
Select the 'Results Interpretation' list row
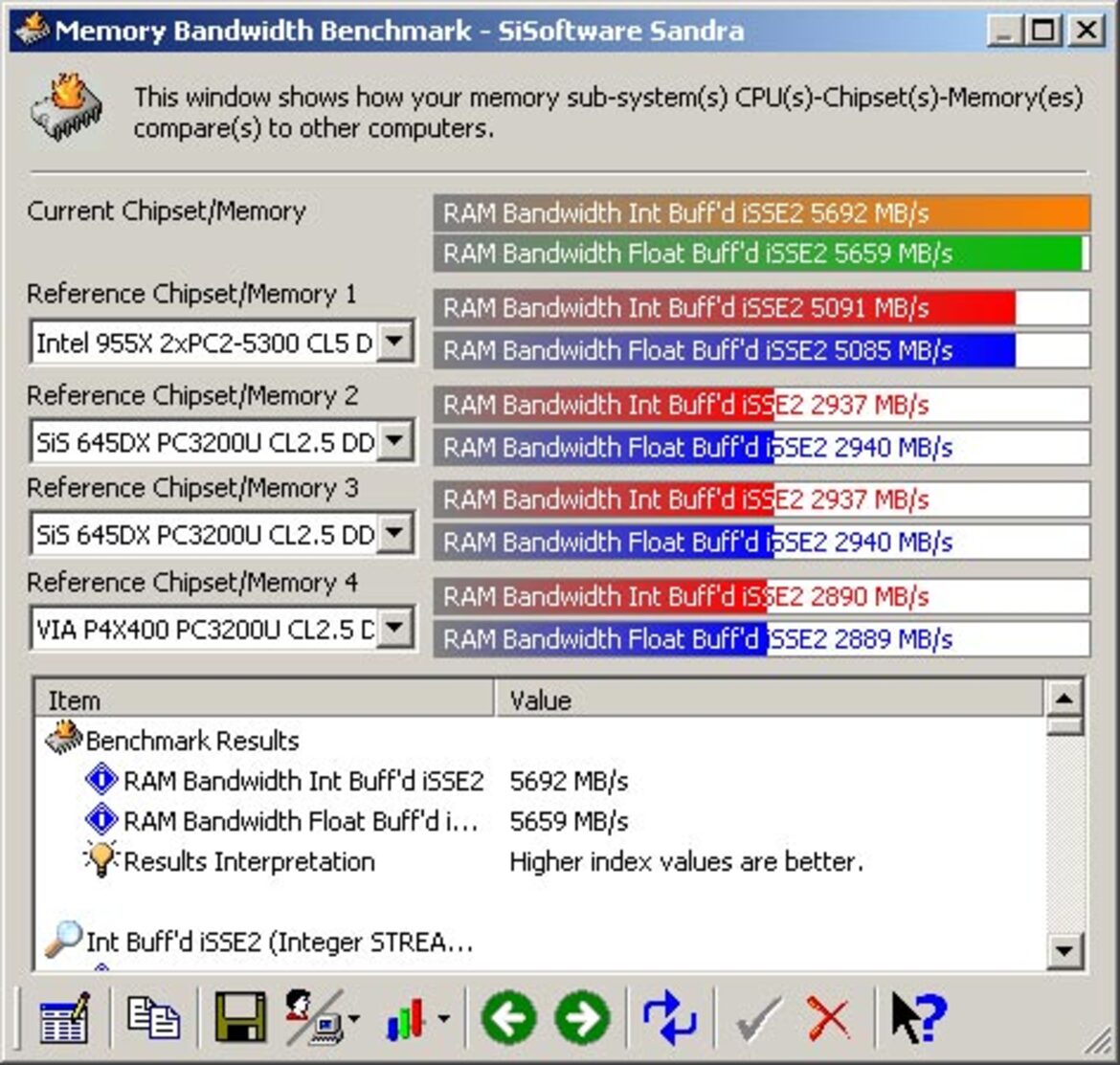(x=249, y=861)
